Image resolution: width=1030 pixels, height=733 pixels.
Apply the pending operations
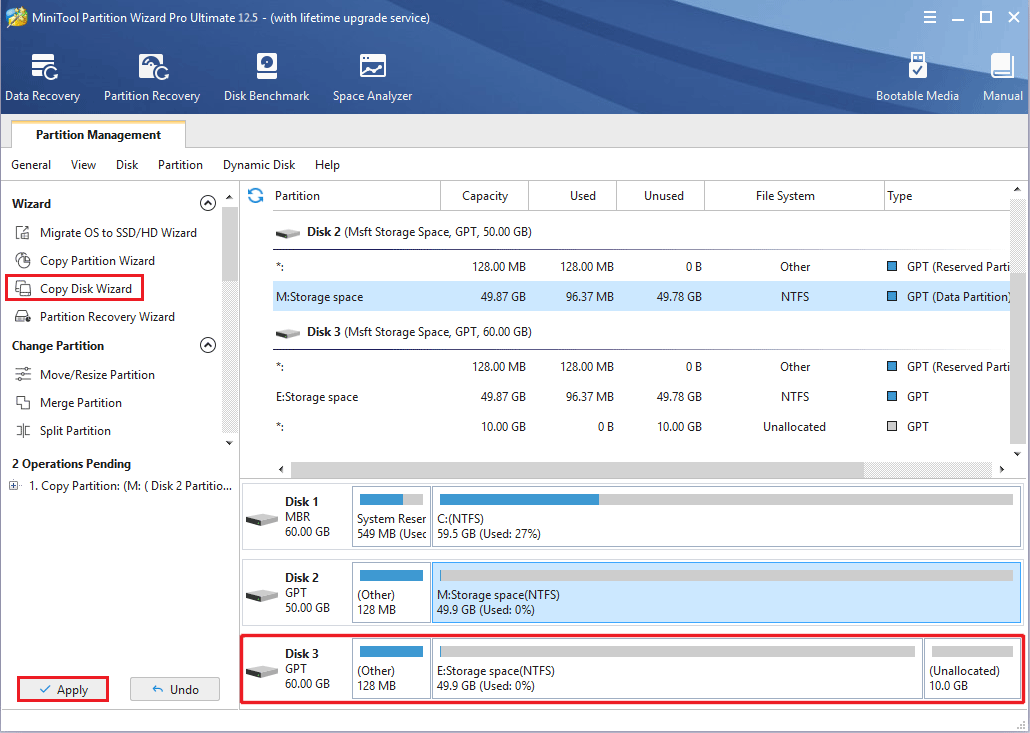[62, 689]
